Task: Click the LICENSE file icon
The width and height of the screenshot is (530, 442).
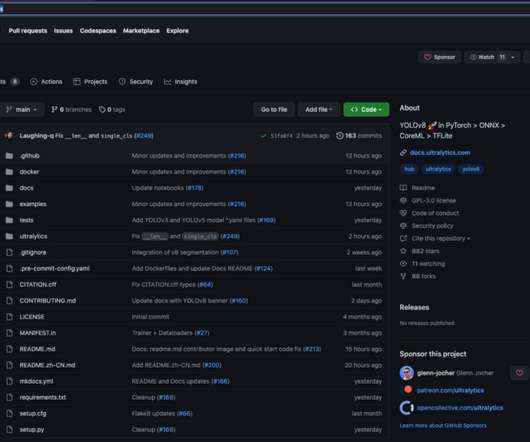Action: [x=9, y=317]
